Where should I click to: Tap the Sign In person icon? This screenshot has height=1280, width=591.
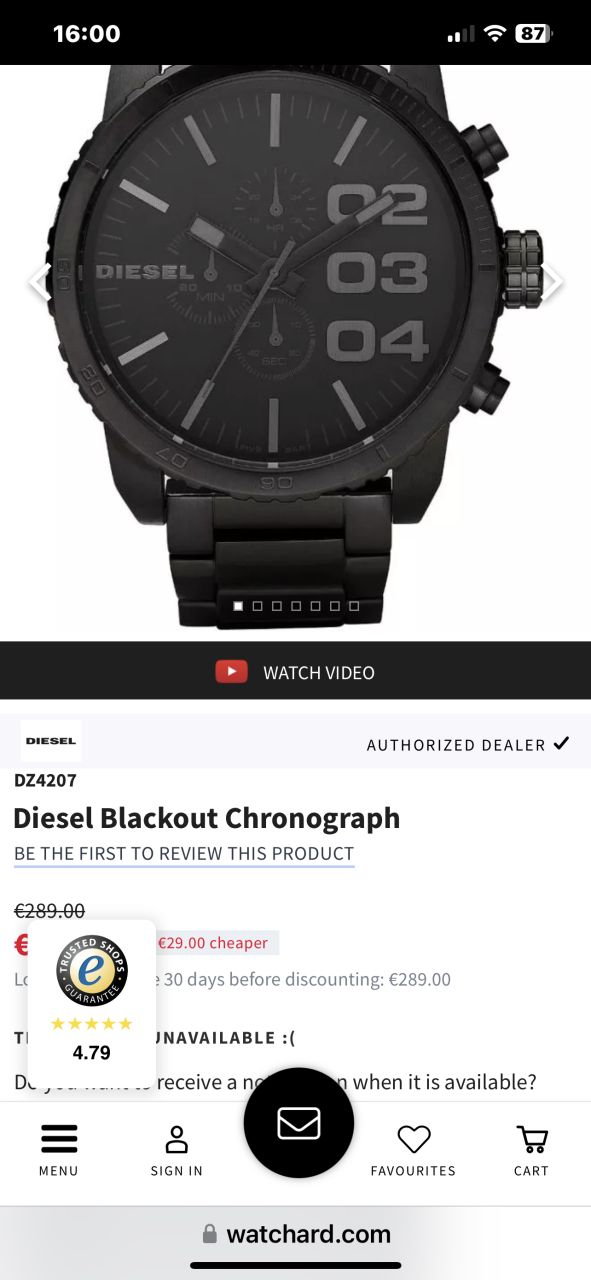[177, 1139]
